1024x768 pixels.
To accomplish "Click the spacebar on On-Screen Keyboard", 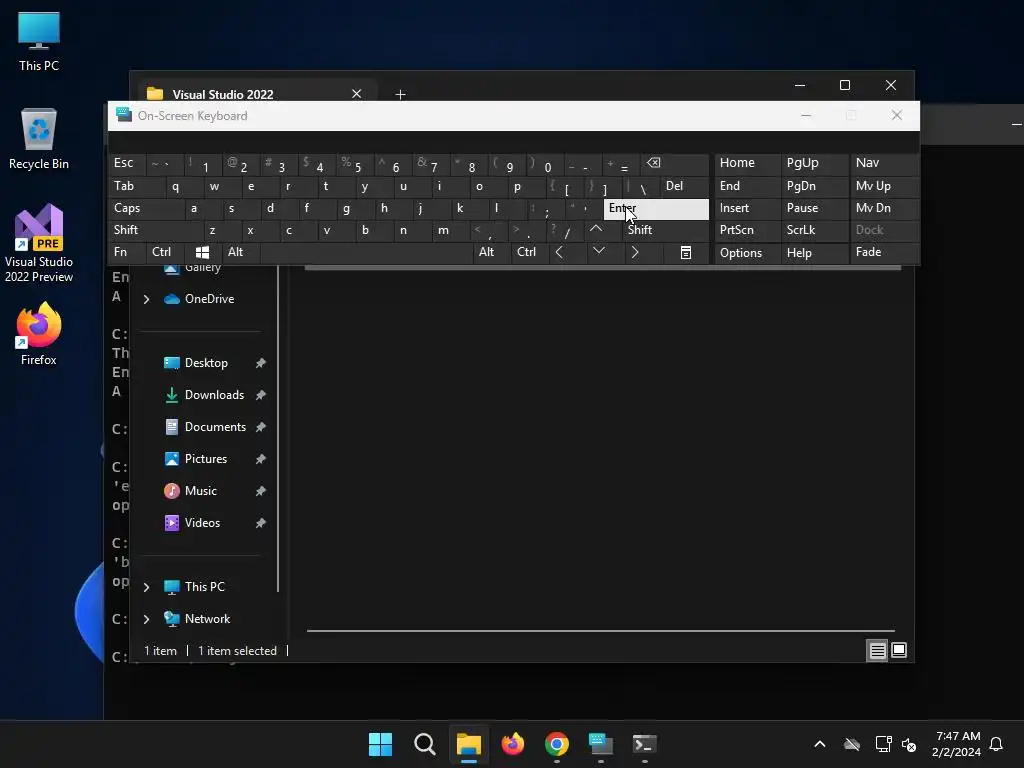I will (366, 252).
